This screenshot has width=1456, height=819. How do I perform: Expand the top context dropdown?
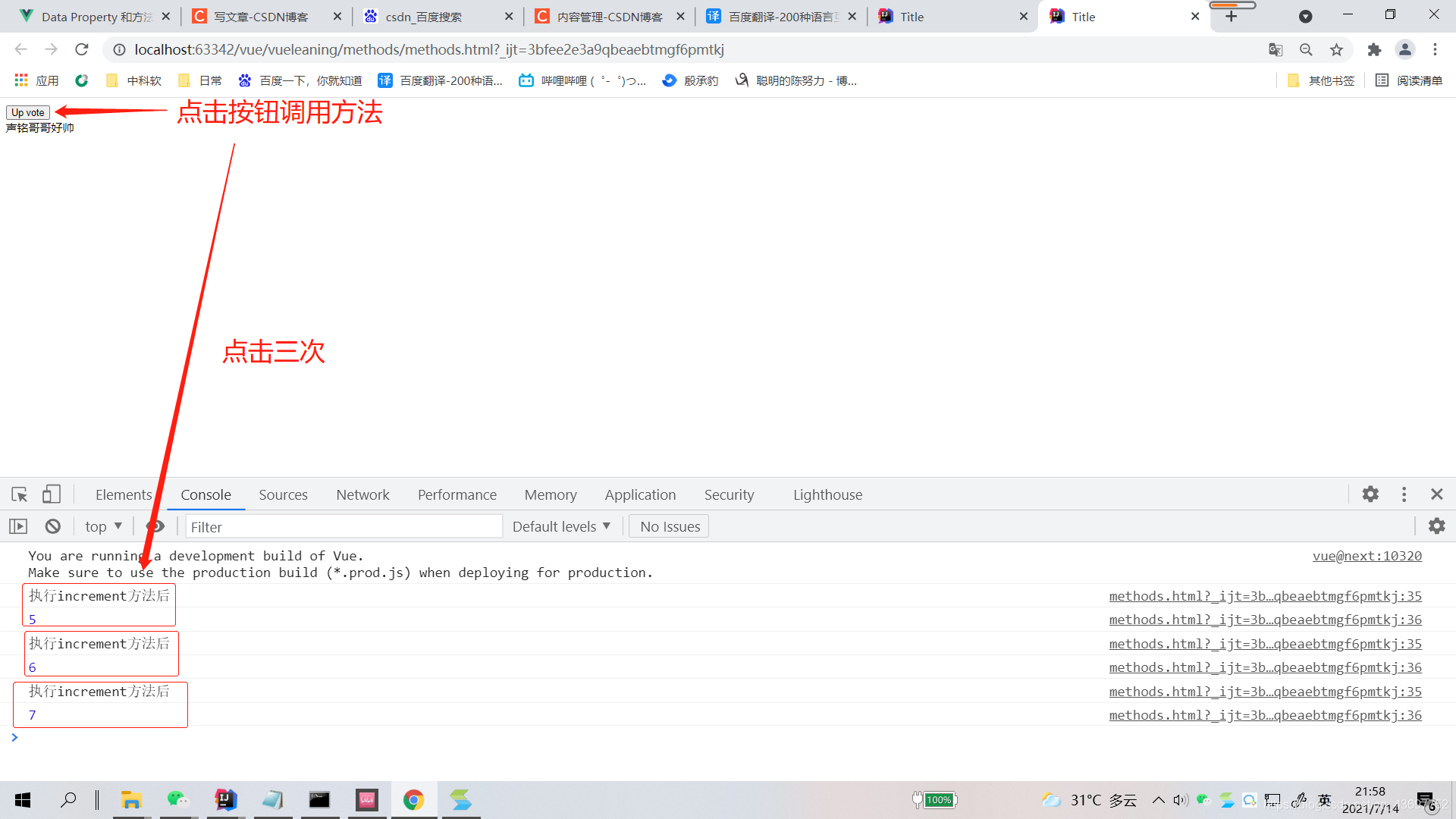click(104, 526)
